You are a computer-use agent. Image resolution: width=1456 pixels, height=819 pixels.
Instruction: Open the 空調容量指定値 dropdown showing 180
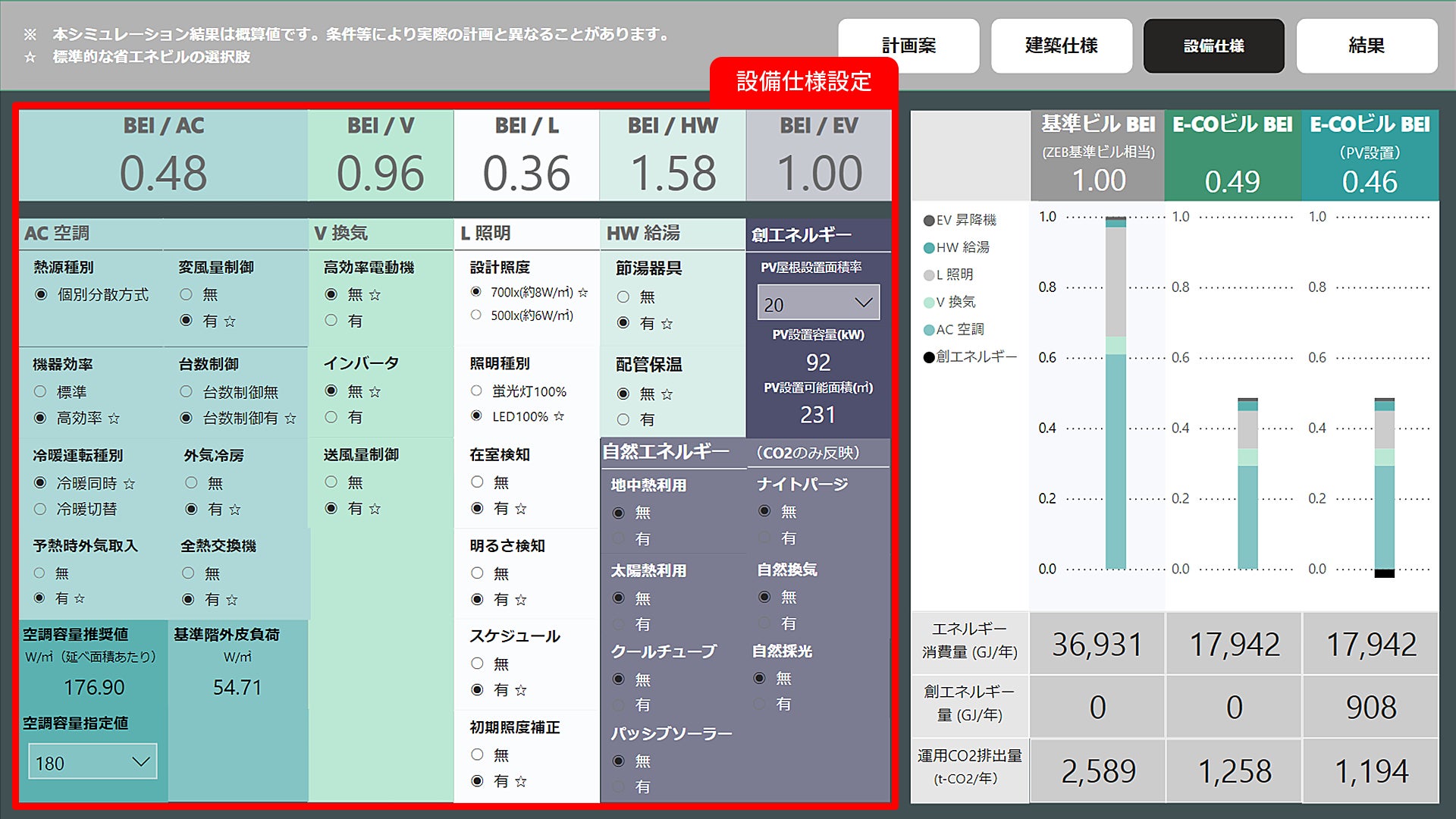tap(93, 761)
